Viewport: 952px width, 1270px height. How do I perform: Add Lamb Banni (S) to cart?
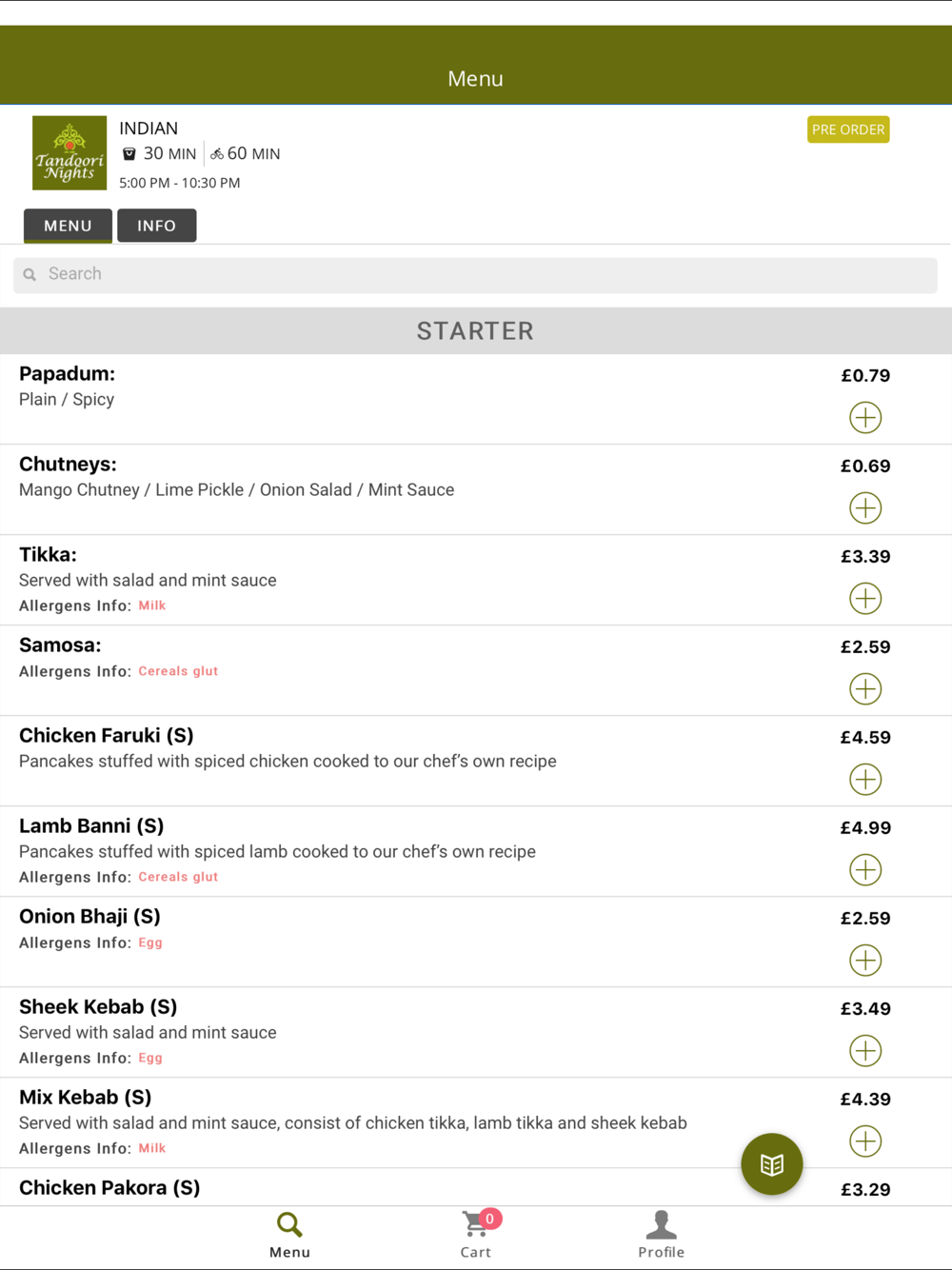[x=865, y=869]
